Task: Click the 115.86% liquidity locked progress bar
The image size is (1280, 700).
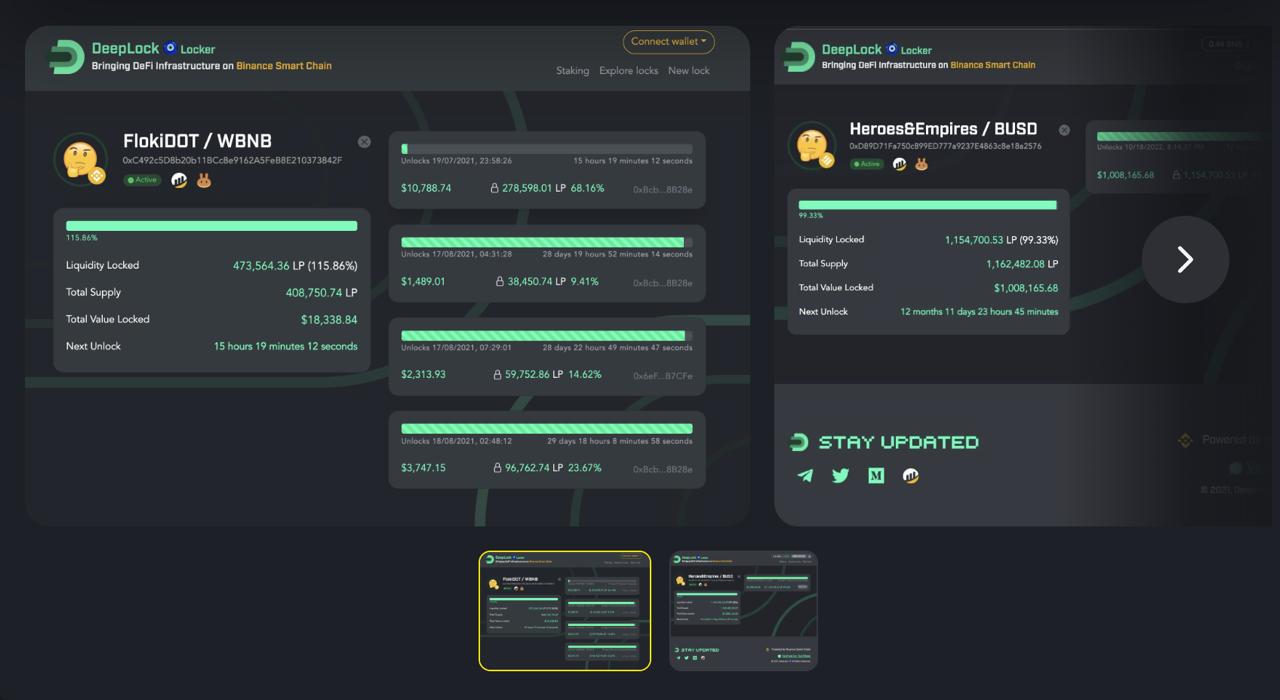Action: point(211,226)
